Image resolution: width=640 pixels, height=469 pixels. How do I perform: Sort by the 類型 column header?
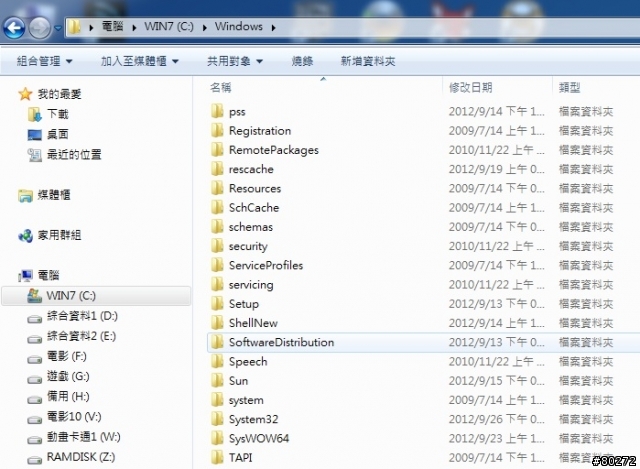click(x=569, y=87)
